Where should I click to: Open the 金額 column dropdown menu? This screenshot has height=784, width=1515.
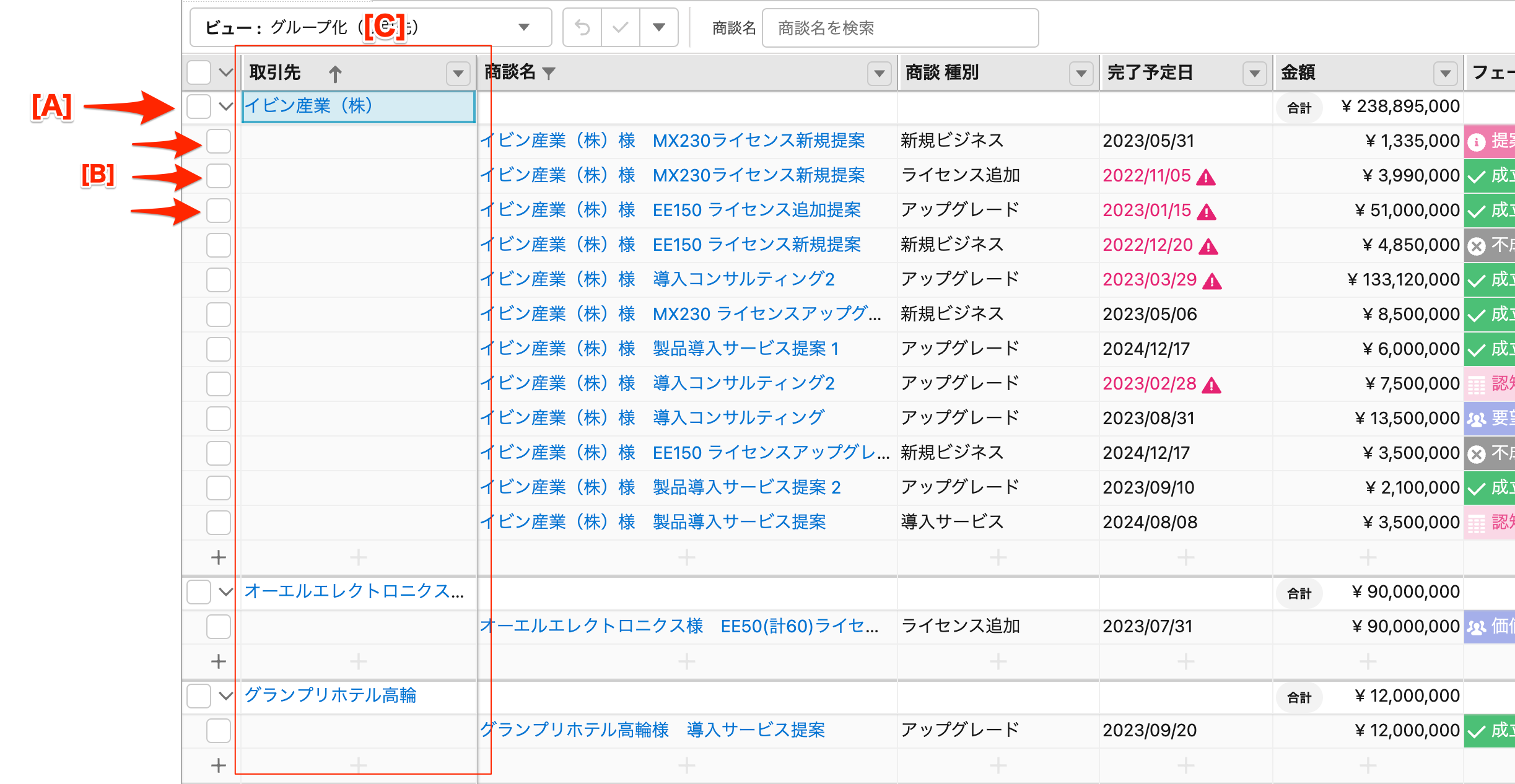[1444, 73]
